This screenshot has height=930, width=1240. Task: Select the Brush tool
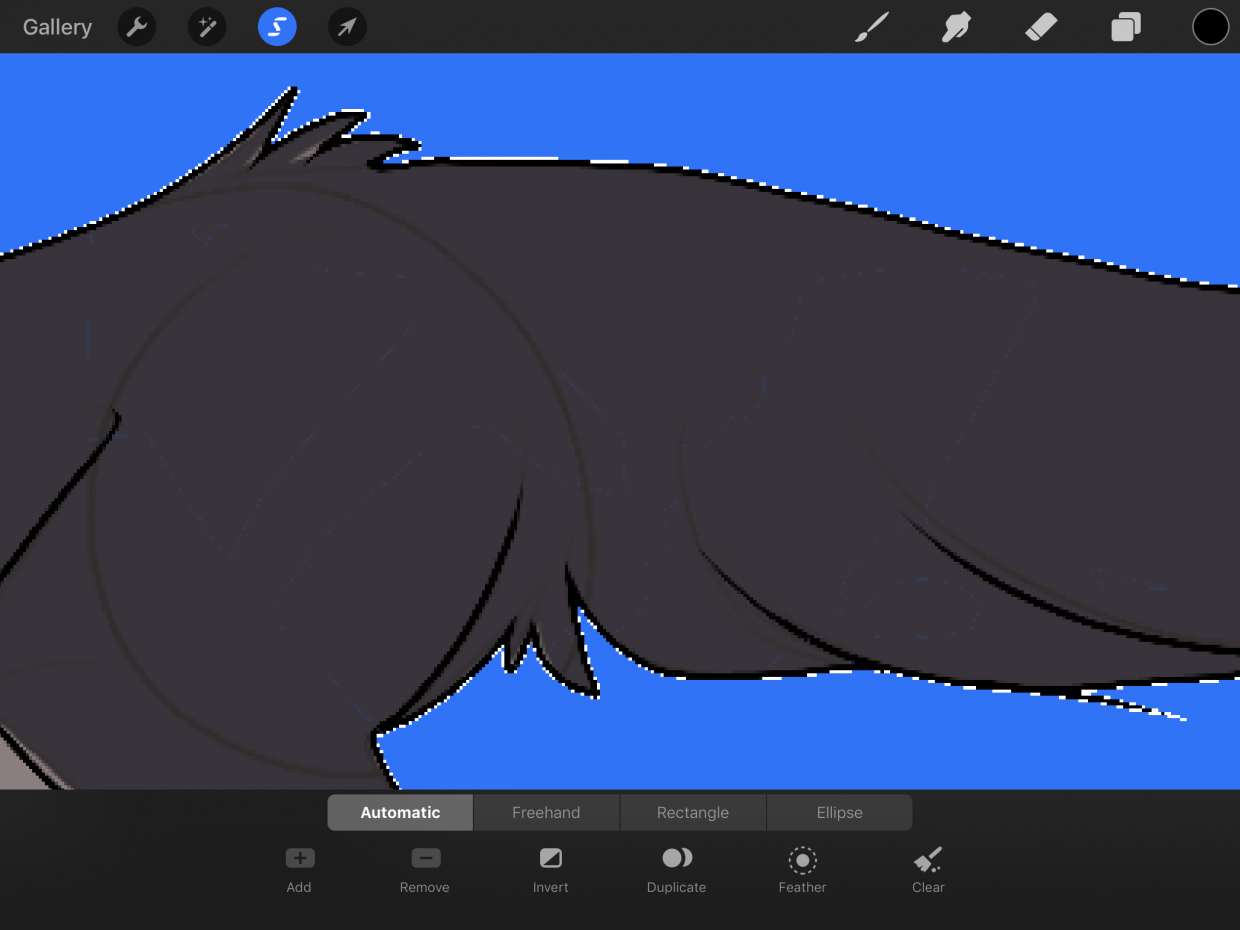tap(872, 27)
